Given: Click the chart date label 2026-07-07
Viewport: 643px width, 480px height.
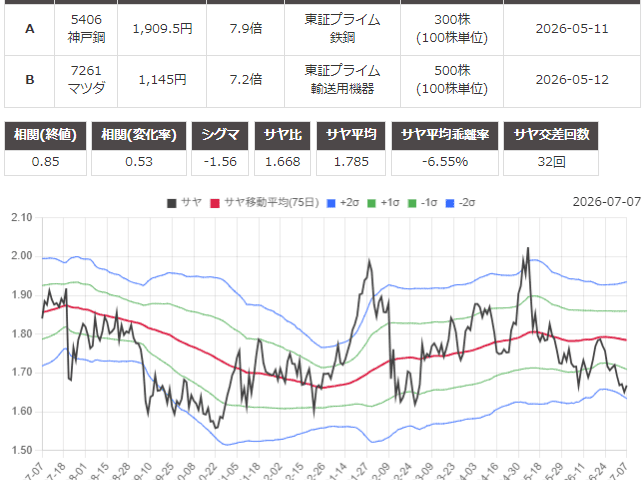Looking at the screenshot, I should point(607,202).
